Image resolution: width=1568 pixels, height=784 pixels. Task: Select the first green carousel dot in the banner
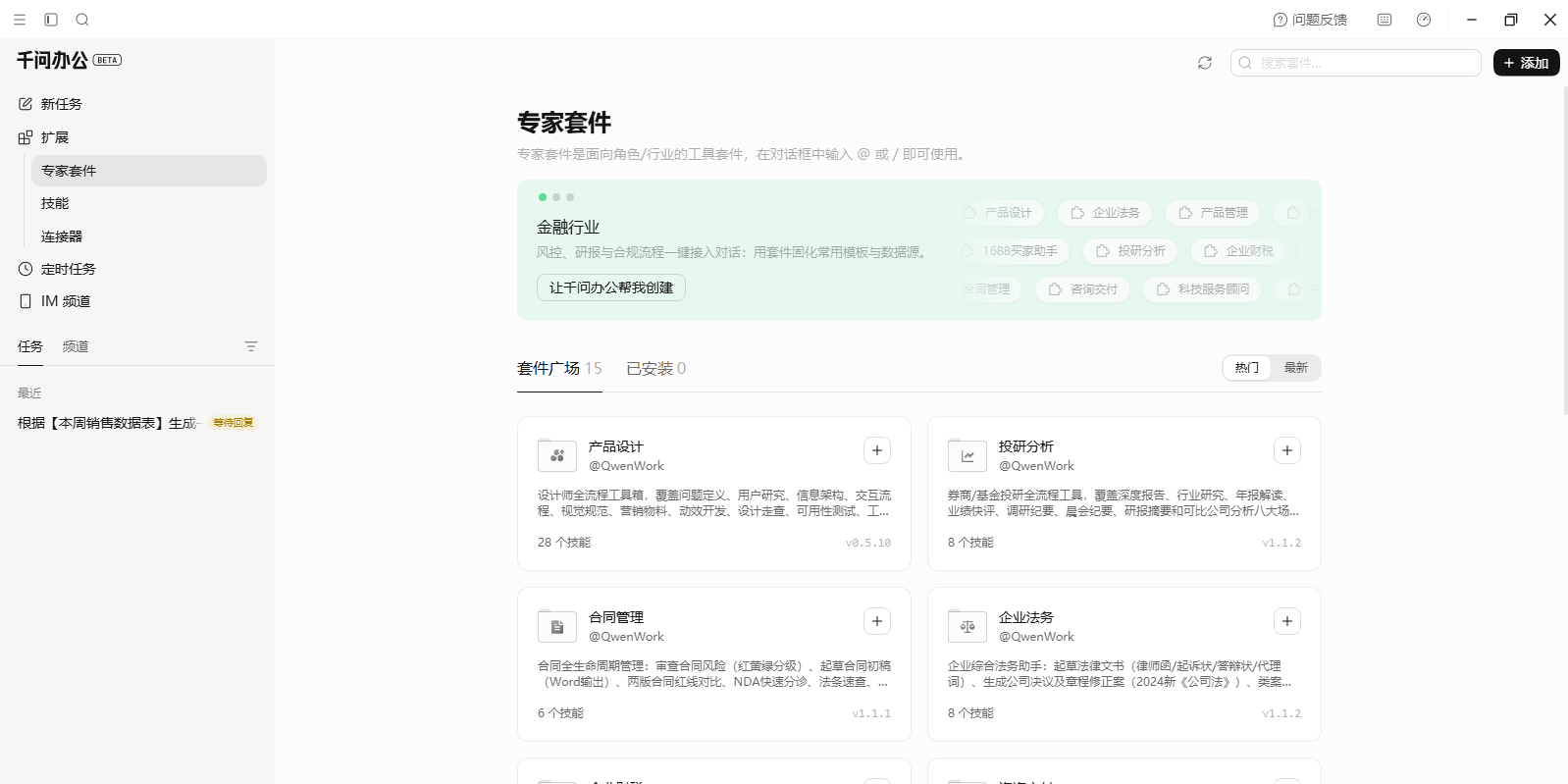coord(543,197)
